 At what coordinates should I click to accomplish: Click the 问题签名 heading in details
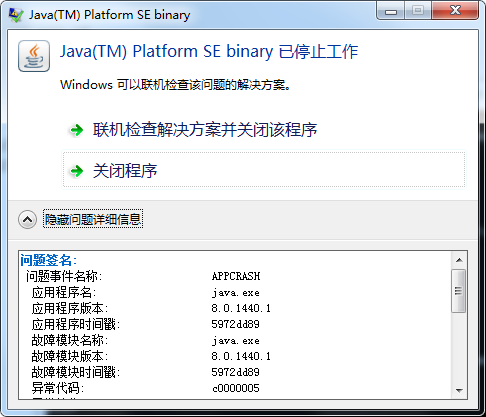pyautogui.click(x=48, y=260)
